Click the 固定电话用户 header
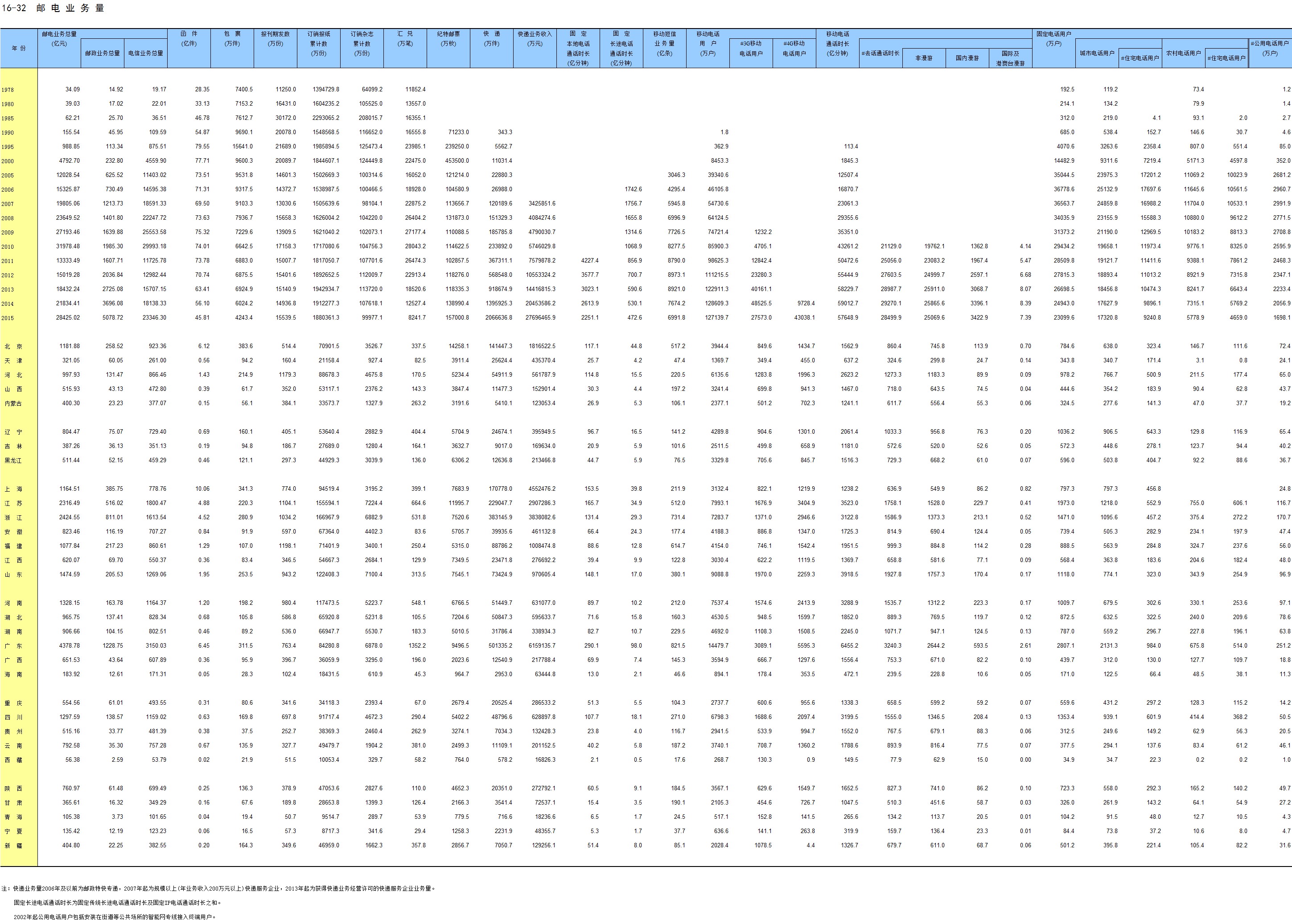Viewport: 1292px width, 924px height. tap(1053, 34)
